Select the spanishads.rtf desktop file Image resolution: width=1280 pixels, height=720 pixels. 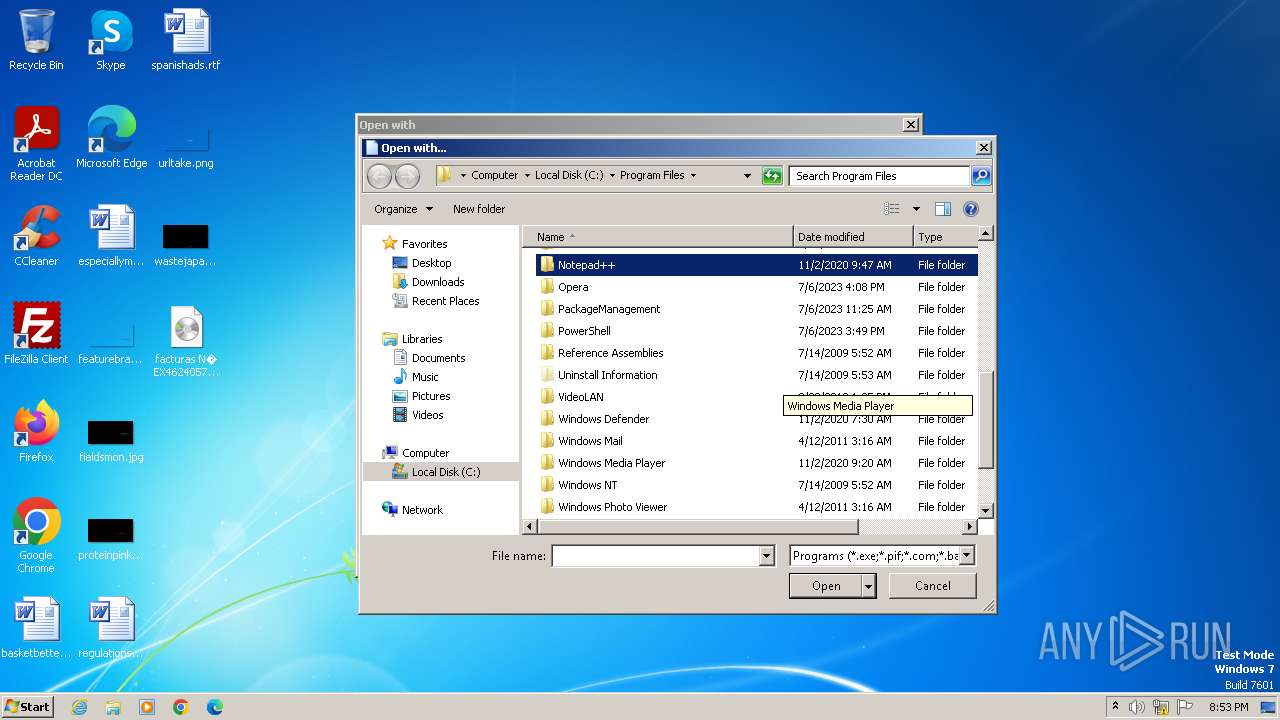tap(186, 40)
